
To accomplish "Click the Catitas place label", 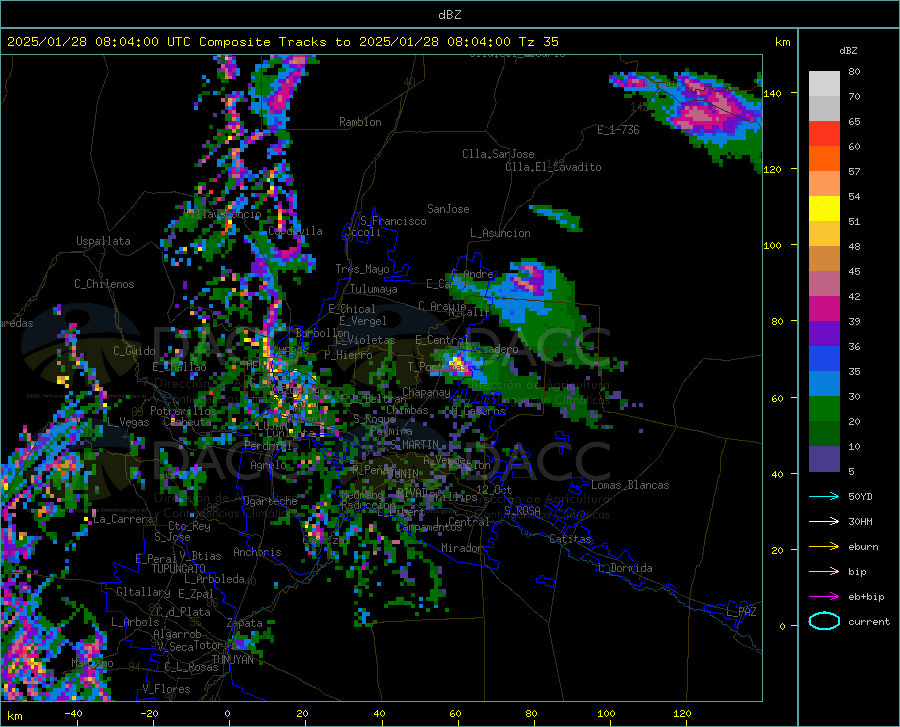I will click(570, 539).
